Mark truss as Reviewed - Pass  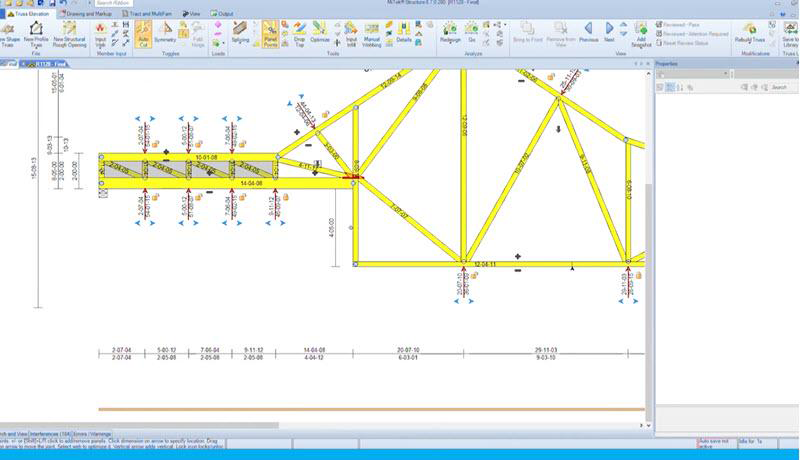(677, 24)
